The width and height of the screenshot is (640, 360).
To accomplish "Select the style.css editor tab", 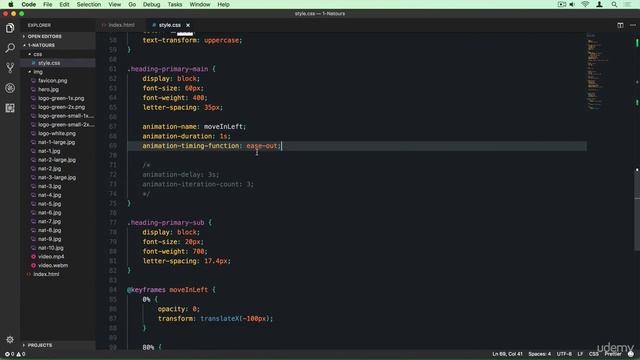I will point(170,25).
